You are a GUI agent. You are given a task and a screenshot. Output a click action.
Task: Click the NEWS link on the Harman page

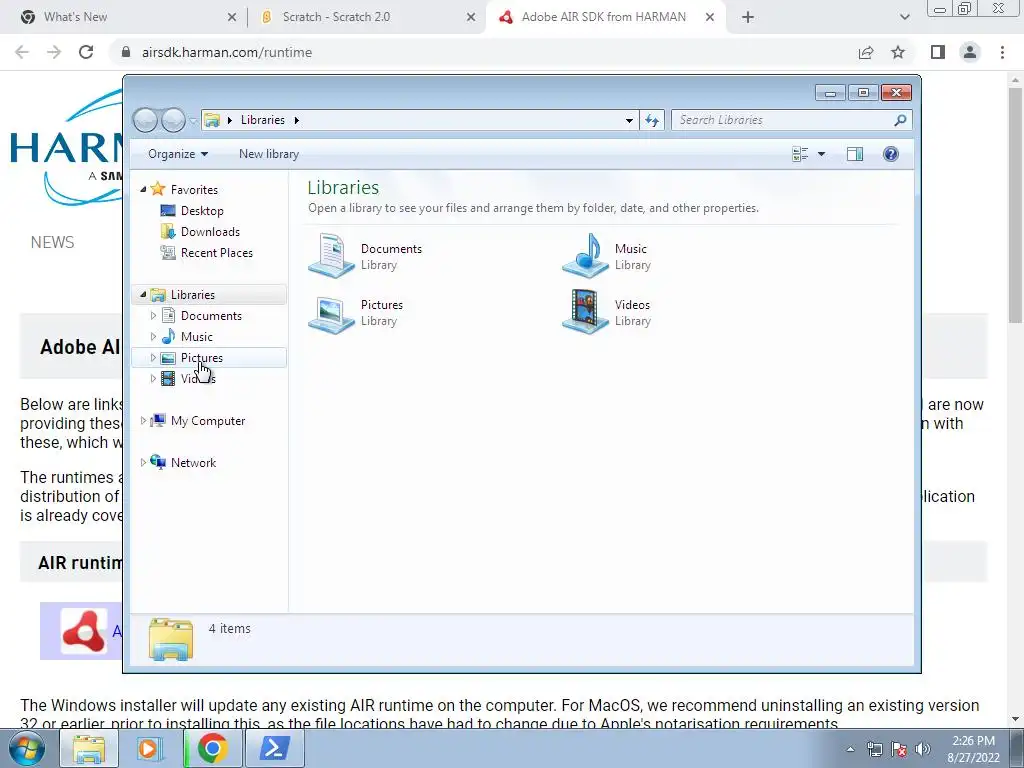tap(52, 242)
